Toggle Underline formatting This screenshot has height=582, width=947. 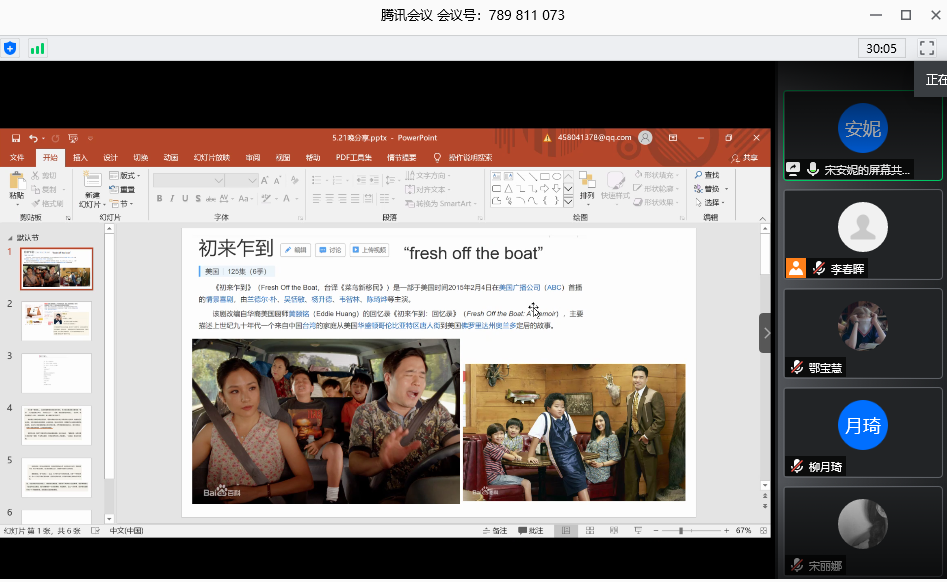pos(185,199)
